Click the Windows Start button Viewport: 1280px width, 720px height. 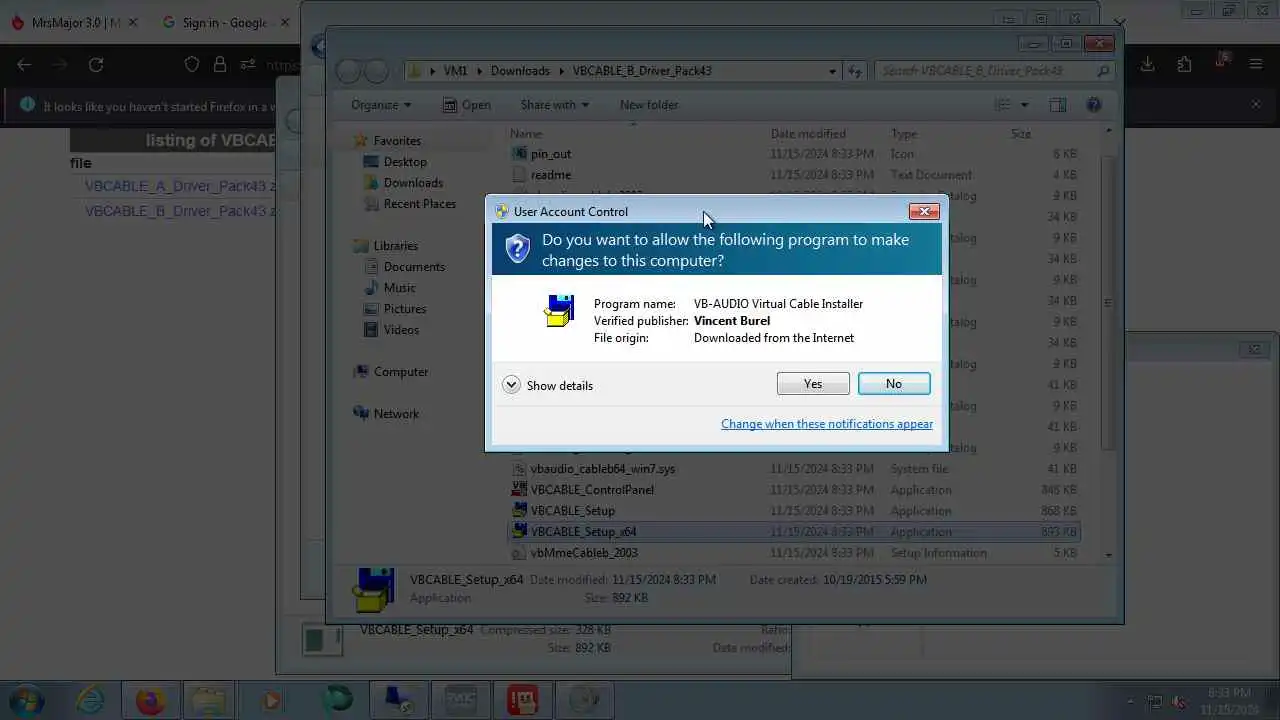(x=26, y=700)
